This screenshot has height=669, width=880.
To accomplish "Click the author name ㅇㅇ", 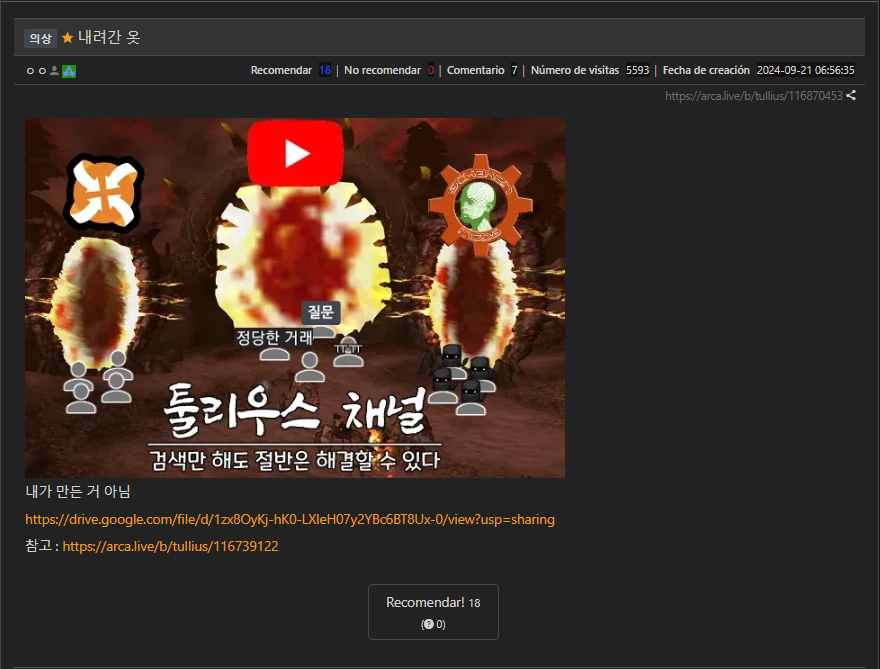I will [x=36, y=71].
